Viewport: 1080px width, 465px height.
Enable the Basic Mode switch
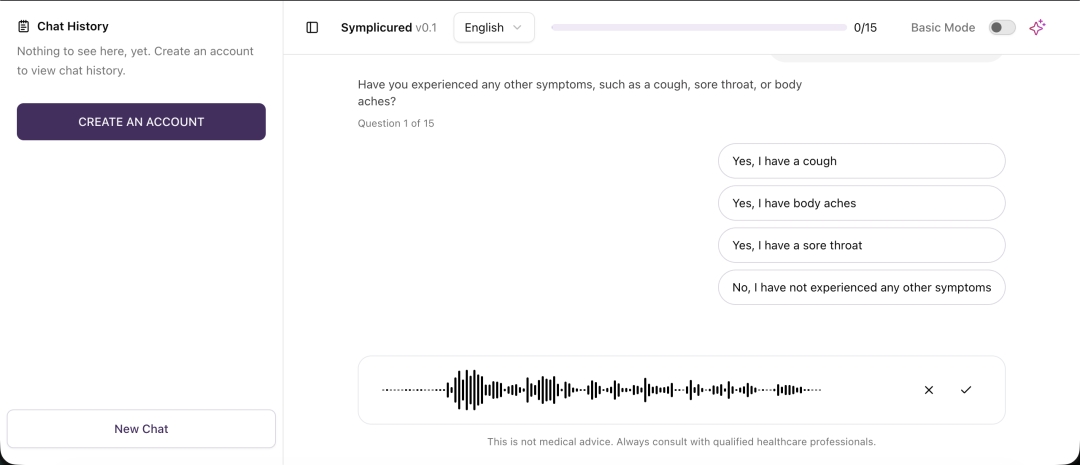(1001, 28)
